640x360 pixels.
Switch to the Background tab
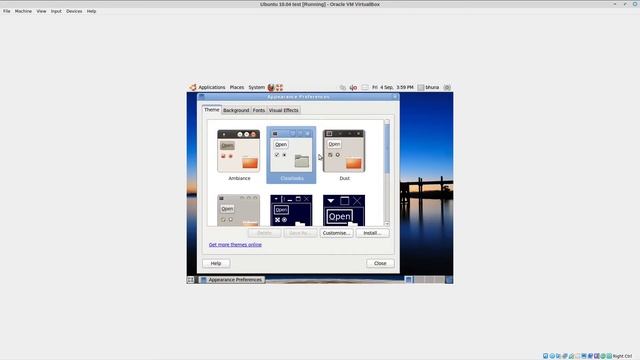click(236, 110)
